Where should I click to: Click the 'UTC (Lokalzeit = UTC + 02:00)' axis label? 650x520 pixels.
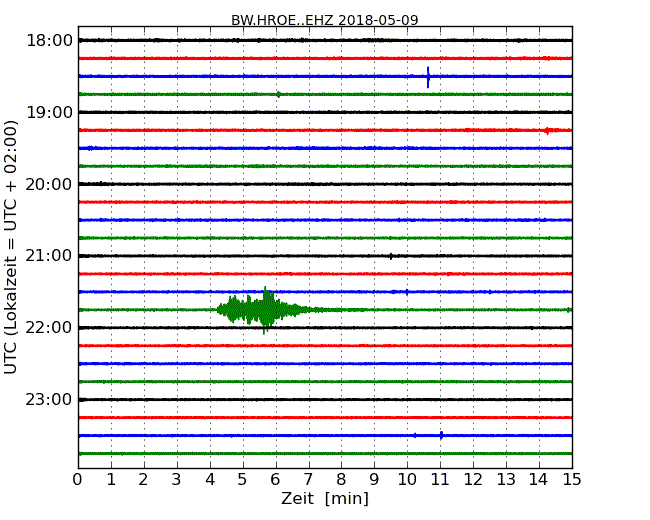click(11, 247)
